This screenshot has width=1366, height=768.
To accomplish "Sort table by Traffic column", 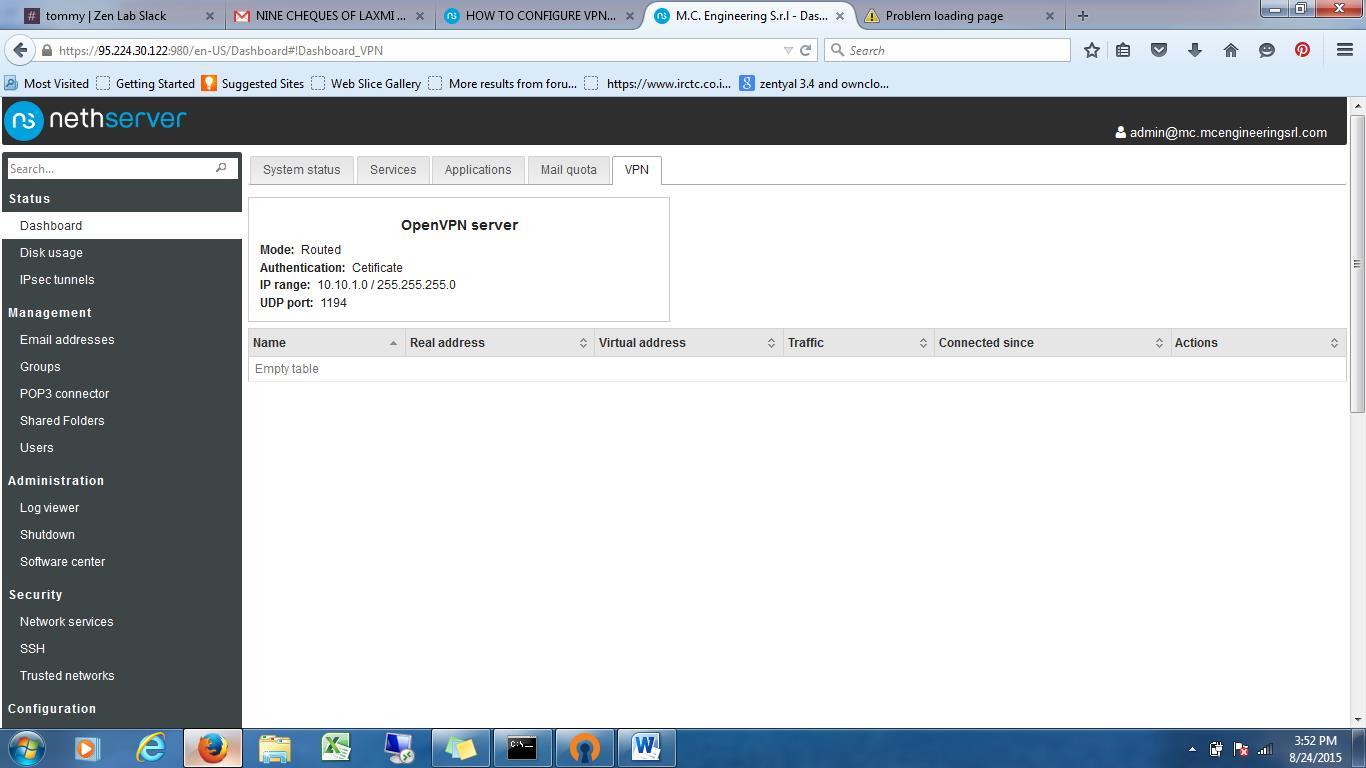I will point(859,343).
